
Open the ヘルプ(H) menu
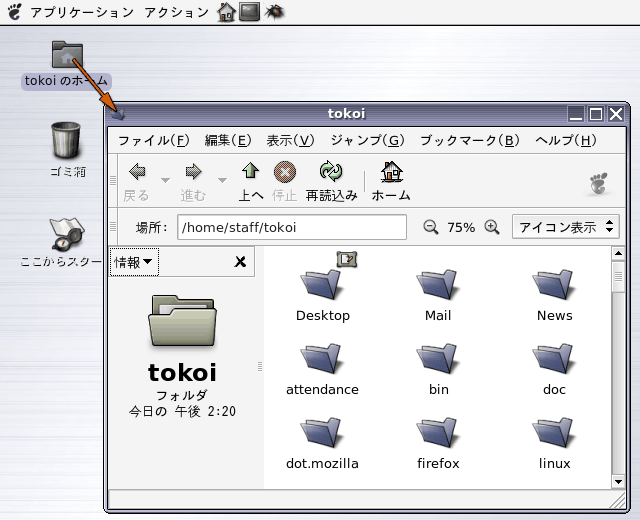[x=566, y=140]
